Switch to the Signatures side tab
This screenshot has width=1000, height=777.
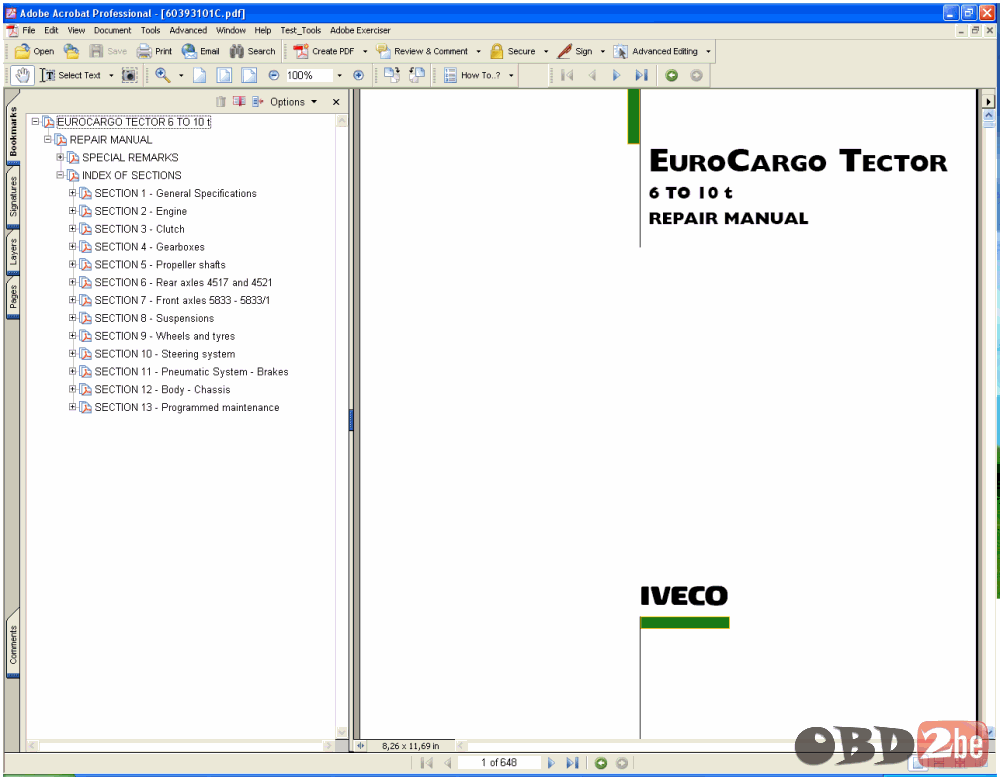[13, 196]
